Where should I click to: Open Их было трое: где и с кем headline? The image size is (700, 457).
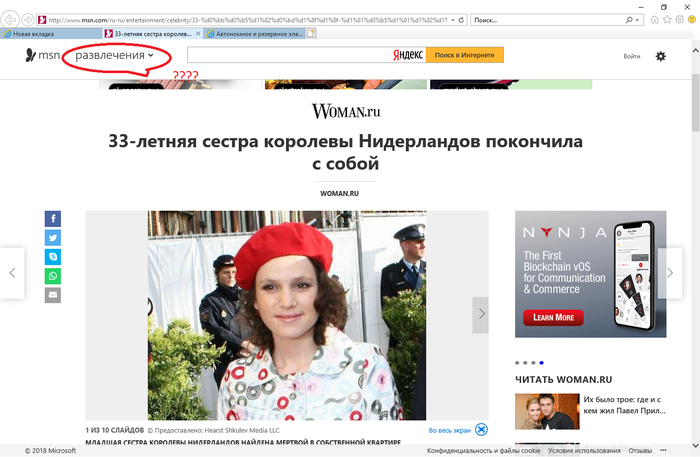[624, 405]
